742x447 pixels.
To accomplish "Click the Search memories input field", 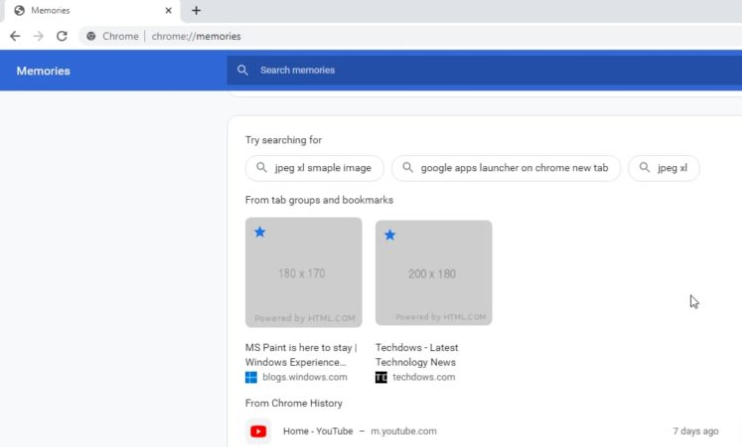I will (x=480, y=70).
